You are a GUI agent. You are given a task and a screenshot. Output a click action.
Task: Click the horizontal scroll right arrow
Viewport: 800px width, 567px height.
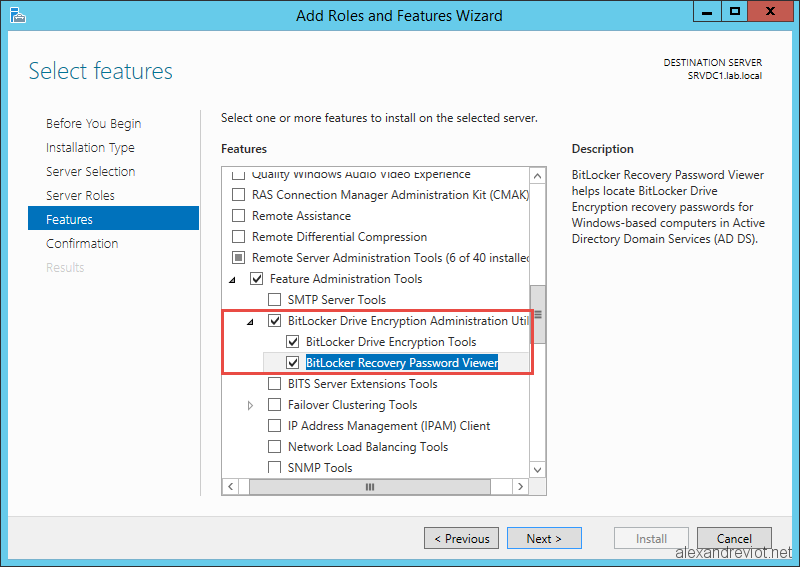point(520,487)
